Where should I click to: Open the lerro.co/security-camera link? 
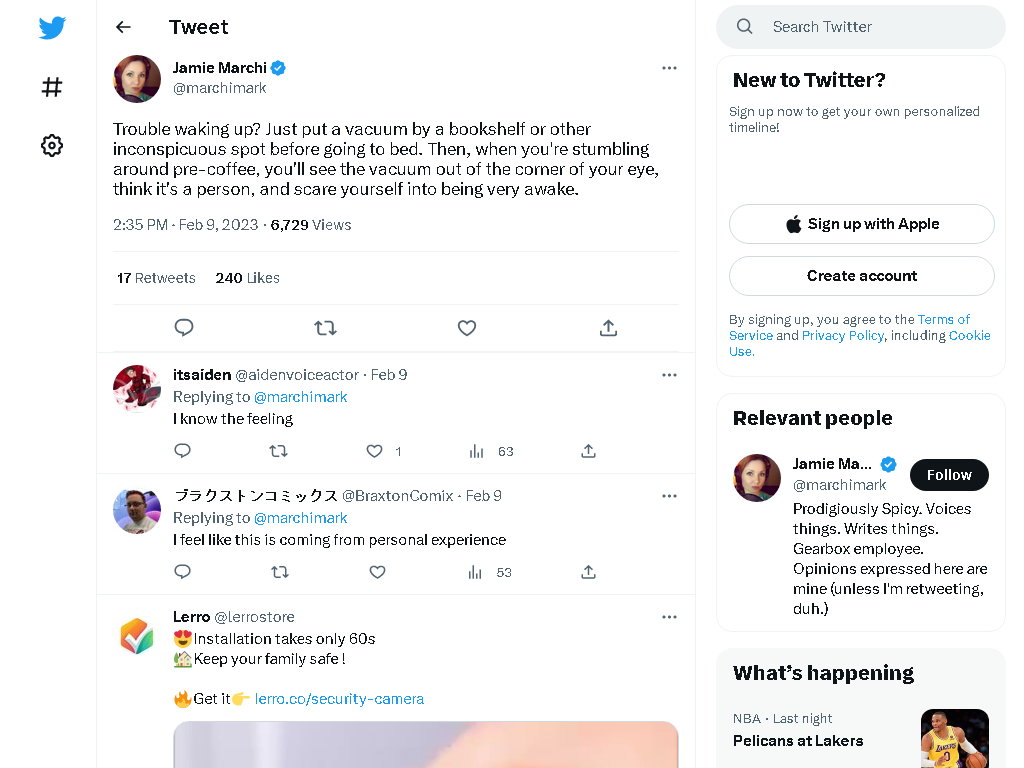pos(339,699)
